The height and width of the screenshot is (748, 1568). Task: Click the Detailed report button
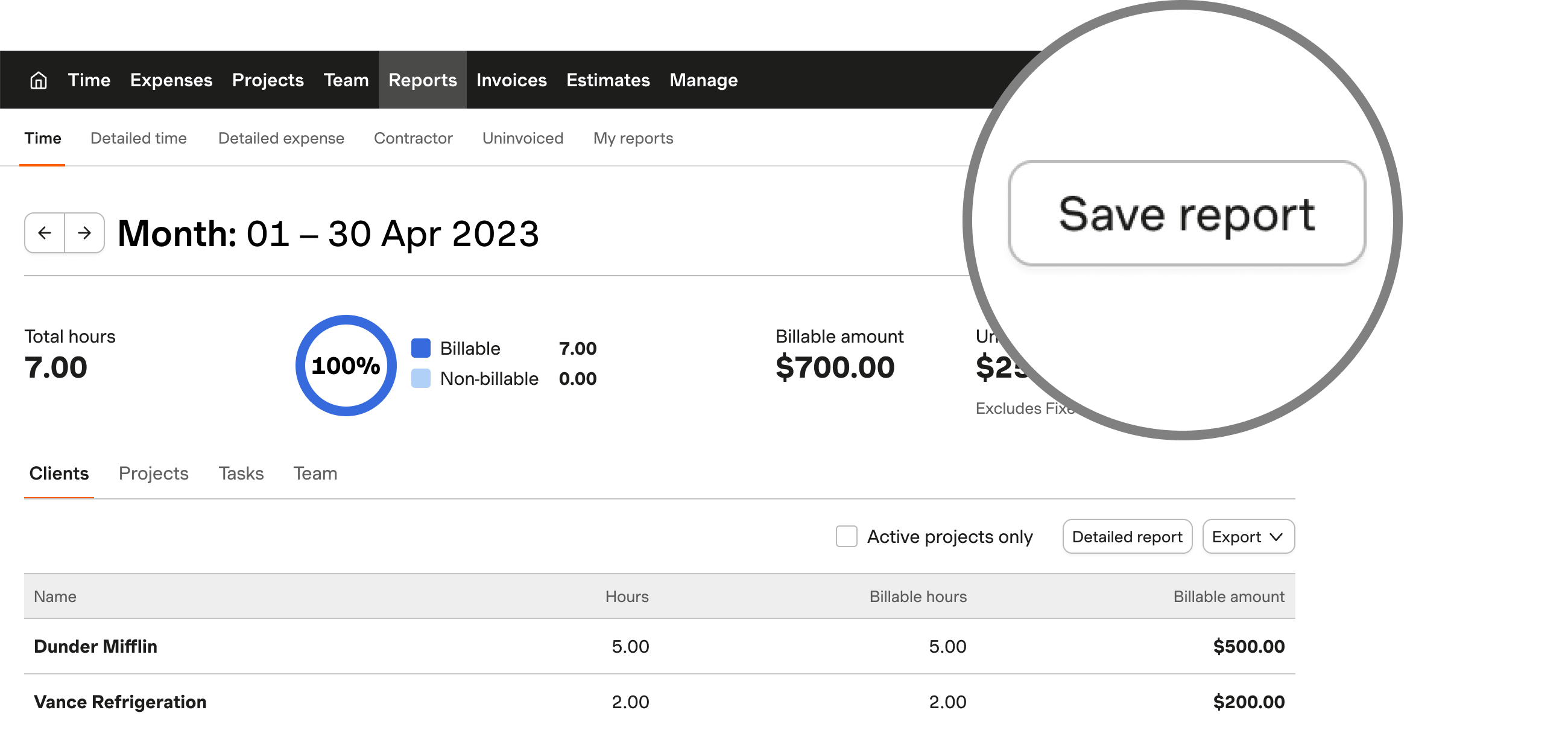1127,537
